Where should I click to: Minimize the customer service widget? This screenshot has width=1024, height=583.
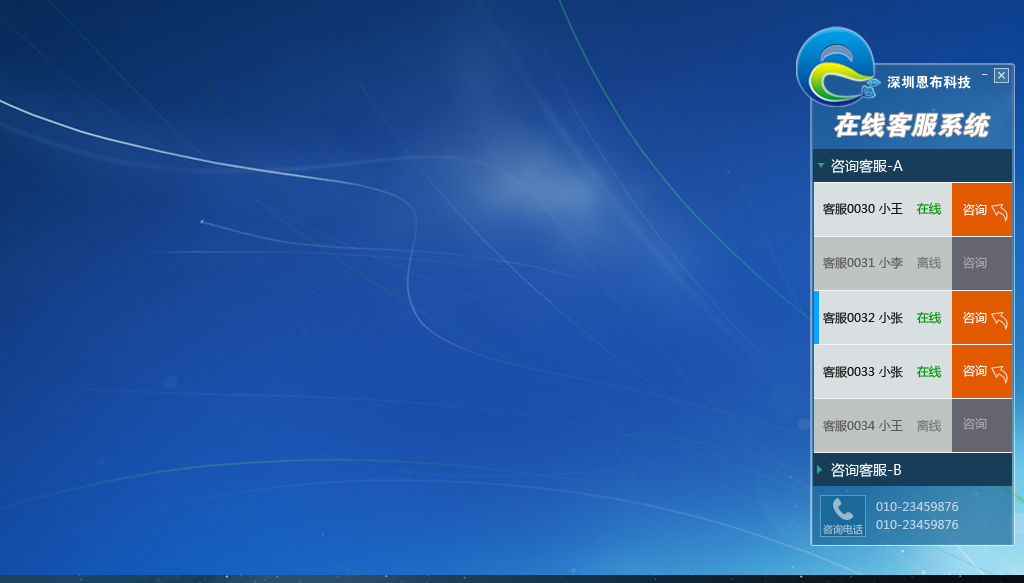click(x=984, y=75)
